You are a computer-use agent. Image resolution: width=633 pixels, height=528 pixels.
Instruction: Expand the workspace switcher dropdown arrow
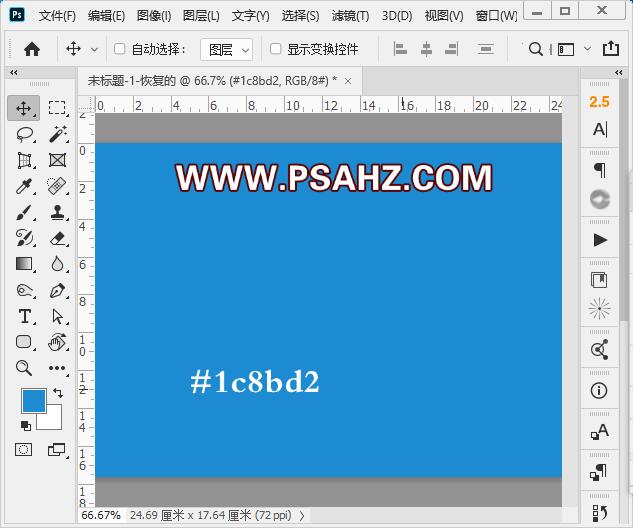pos(588,49)
